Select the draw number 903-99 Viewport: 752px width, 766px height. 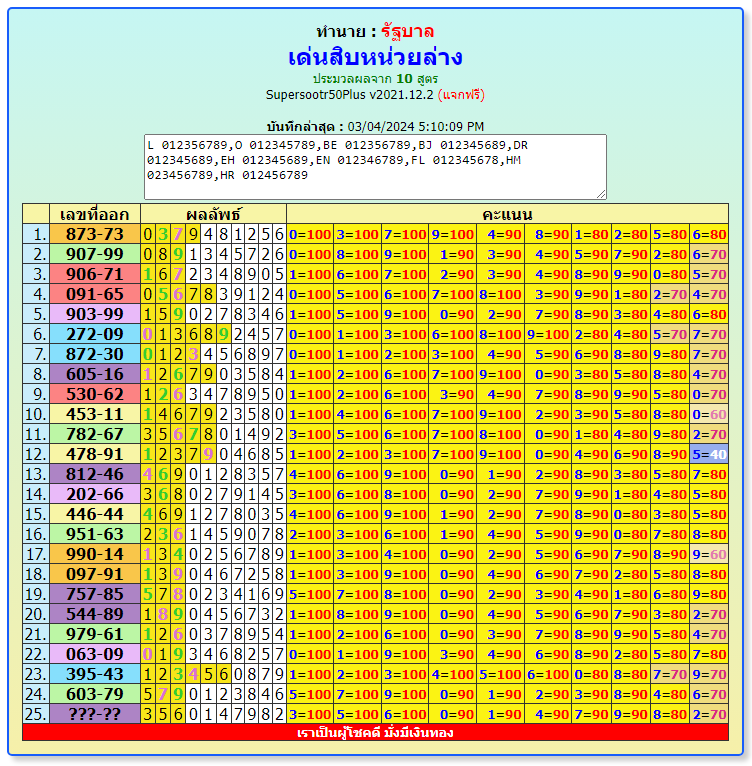click(x=95, y=315)
